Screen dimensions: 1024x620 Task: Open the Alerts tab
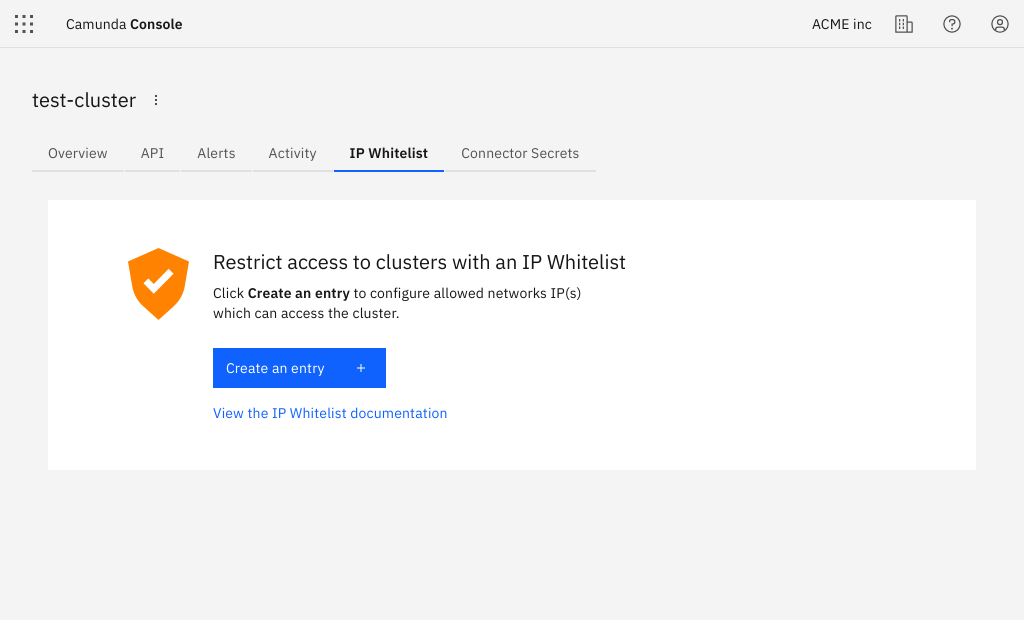point(216,153)
